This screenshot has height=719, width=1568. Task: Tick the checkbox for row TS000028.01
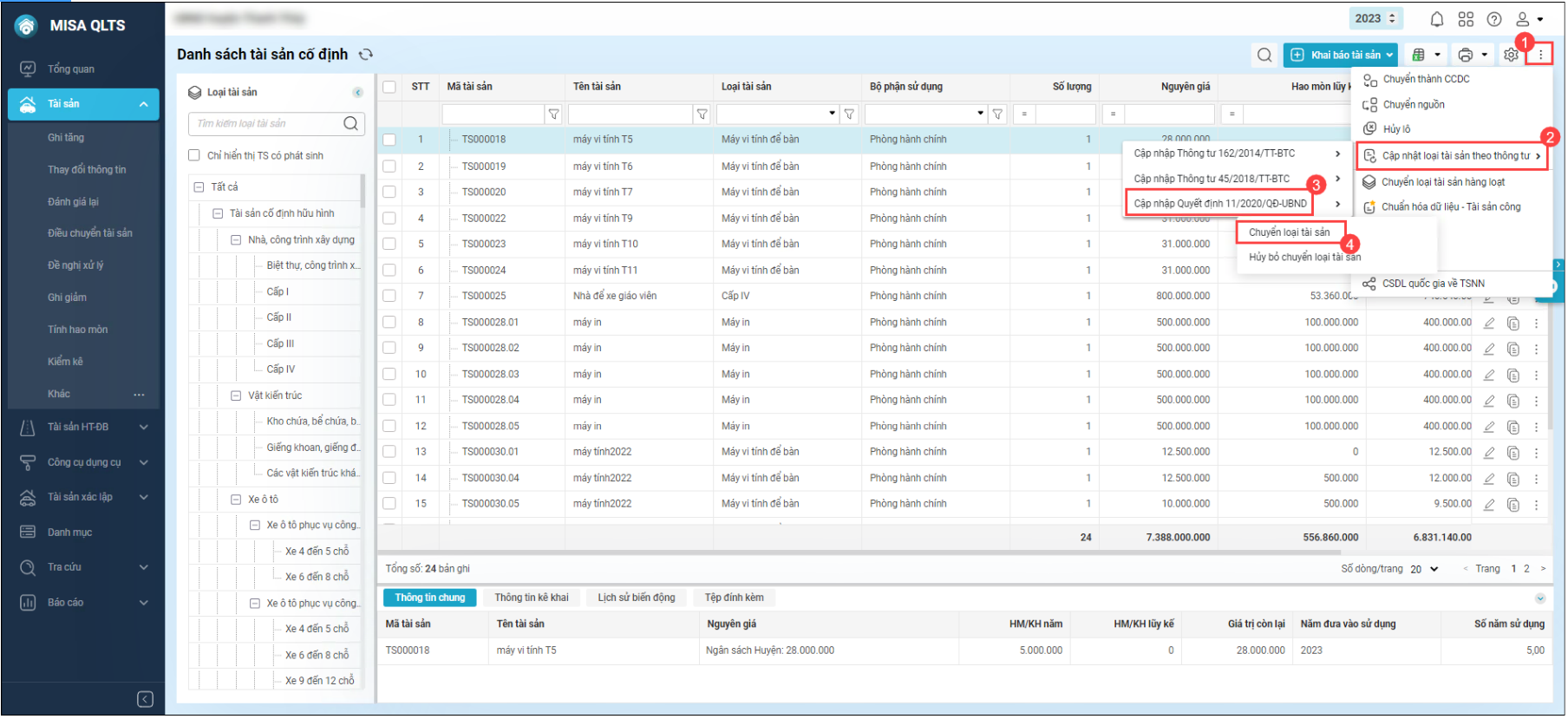click(x=389, y=323)
